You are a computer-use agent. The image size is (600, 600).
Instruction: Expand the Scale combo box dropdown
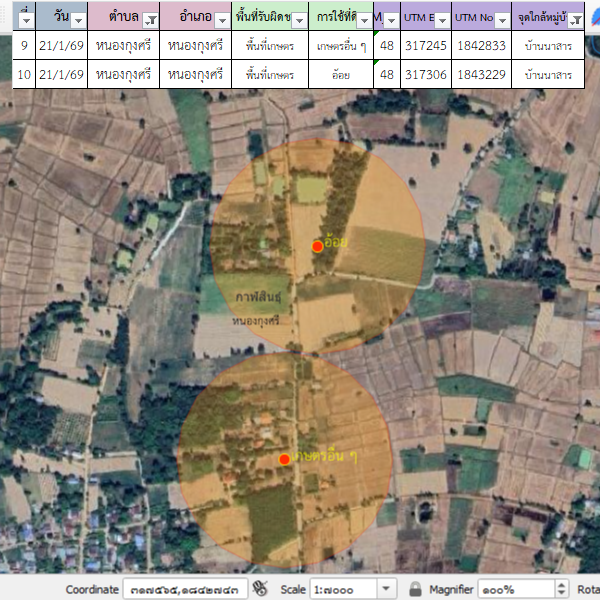tap(386, 589)
